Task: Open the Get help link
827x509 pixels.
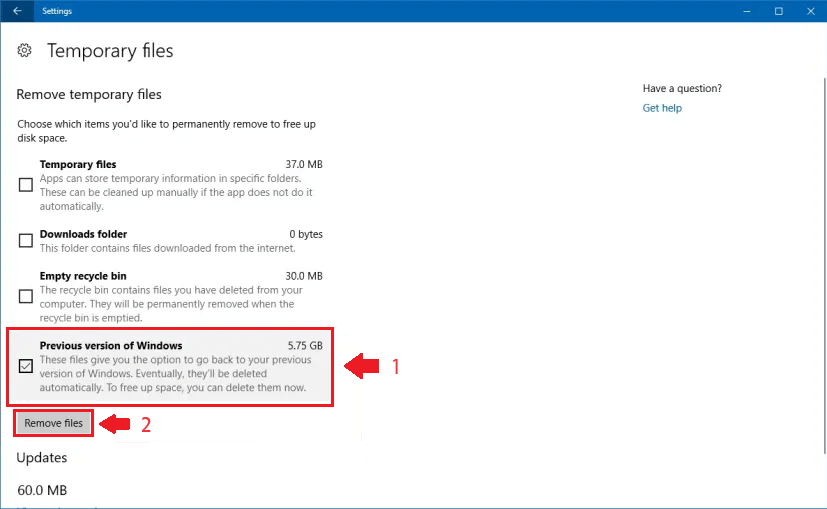Action: click(662, 108)
